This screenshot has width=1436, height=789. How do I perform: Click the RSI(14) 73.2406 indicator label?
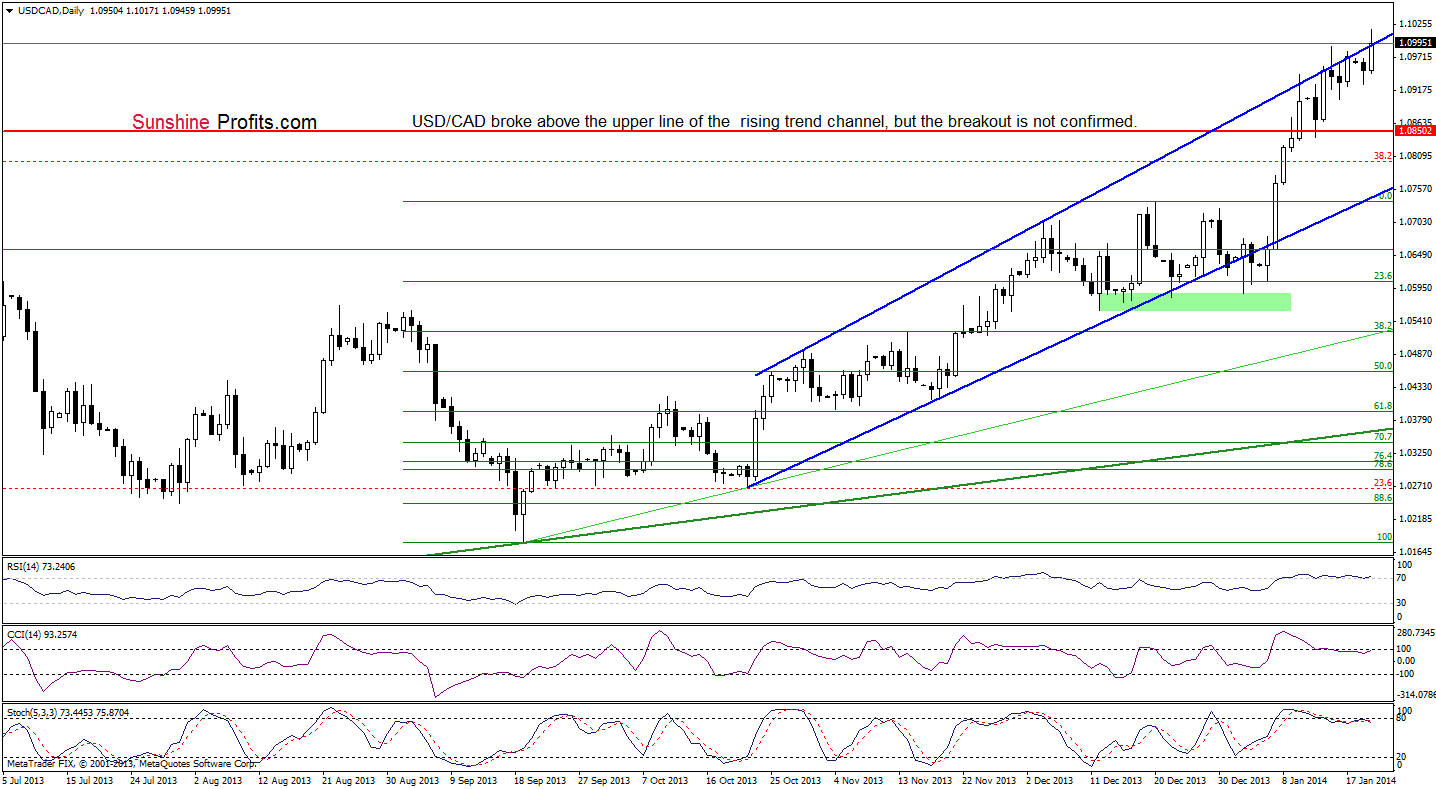(39, 567)
